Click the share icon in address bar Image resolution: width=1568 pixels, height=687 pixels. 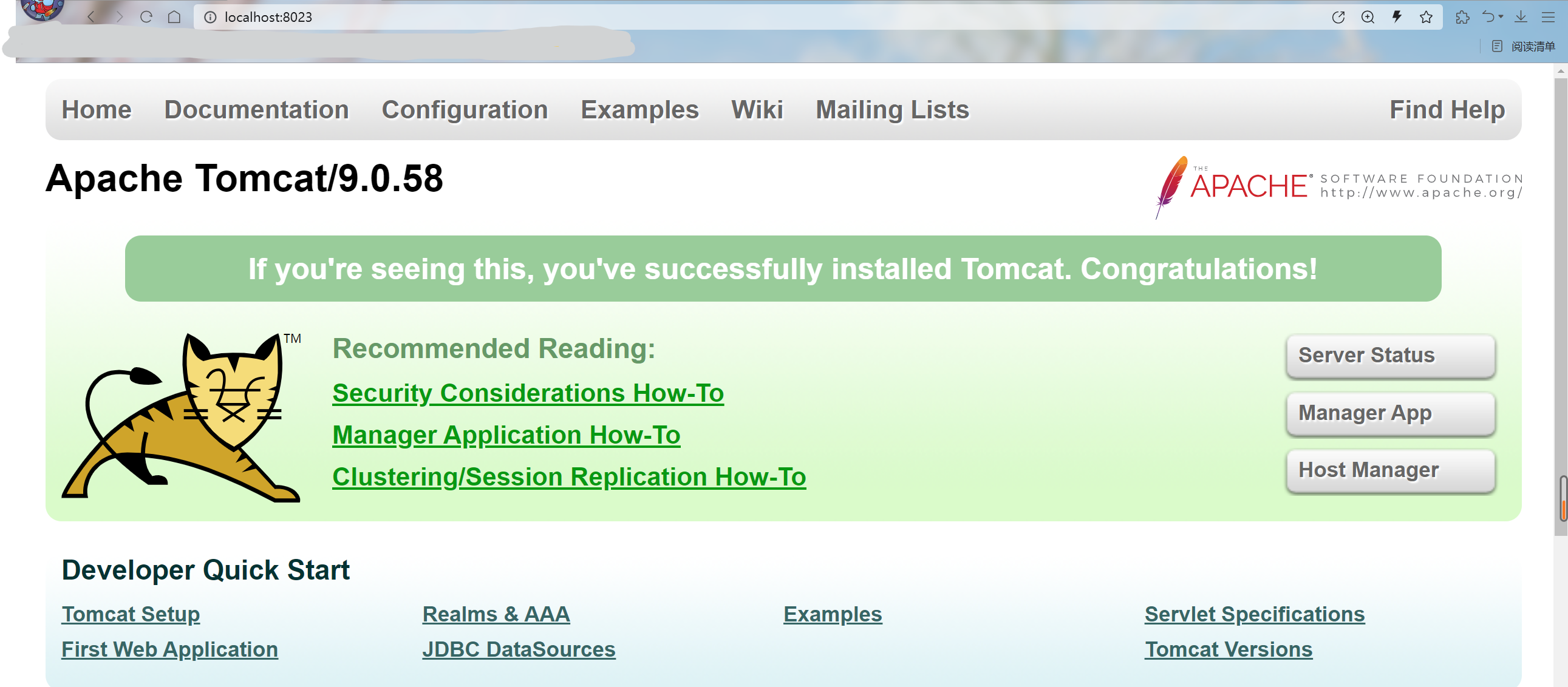[1338, 17]
